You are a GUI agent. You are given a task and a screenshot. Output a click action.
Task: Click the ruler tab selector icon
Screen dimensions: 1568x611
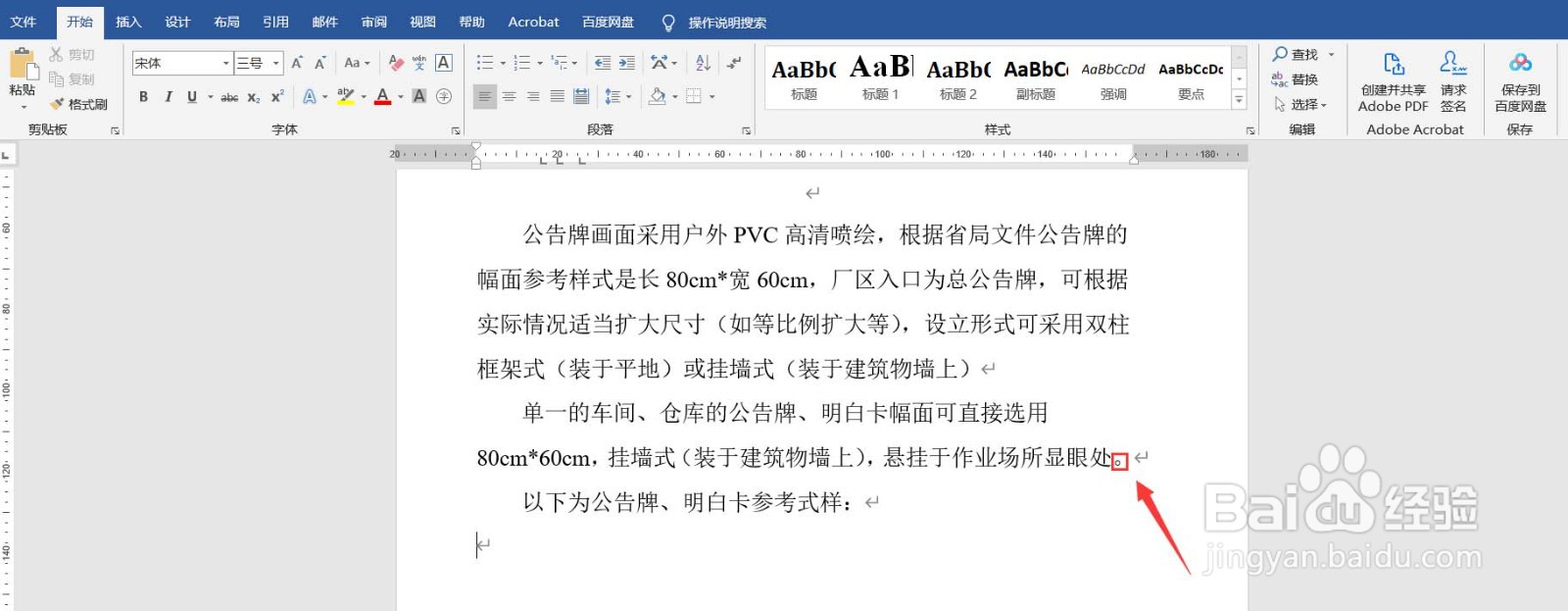pyautogui.click(x=7, y=154)
